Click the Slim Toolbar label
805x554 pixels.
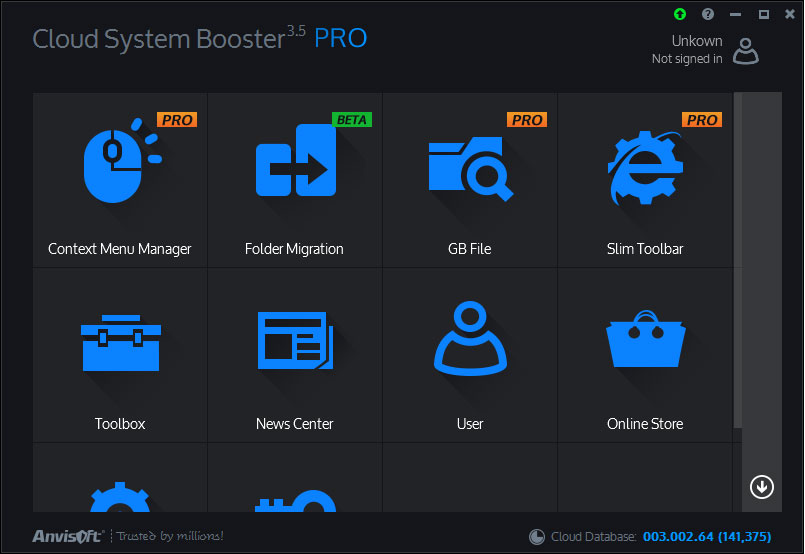click(x=645, y=249)
